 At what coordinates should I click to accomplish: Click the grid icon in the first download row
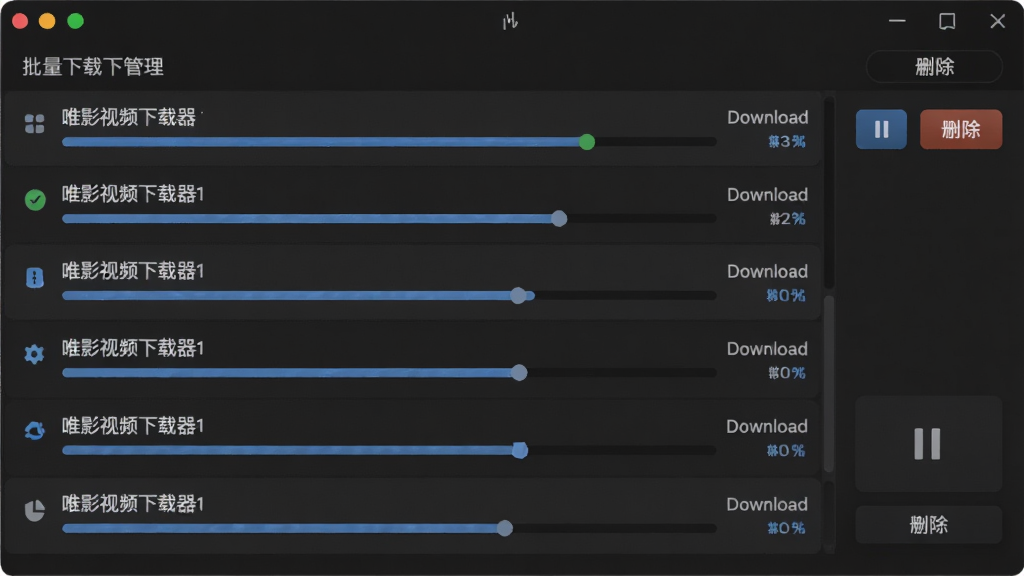point(35,123)
